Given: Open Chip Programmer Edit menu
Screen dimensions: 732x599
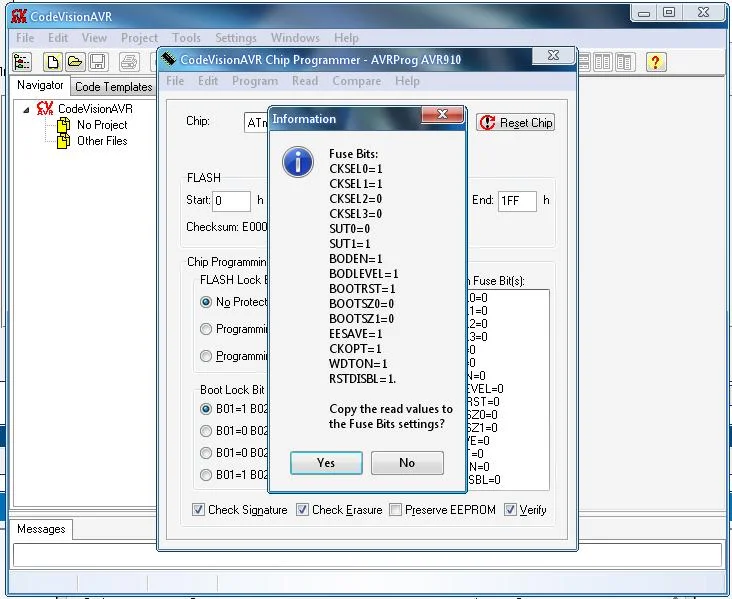Looking at the screenshot, I should 208,81.
